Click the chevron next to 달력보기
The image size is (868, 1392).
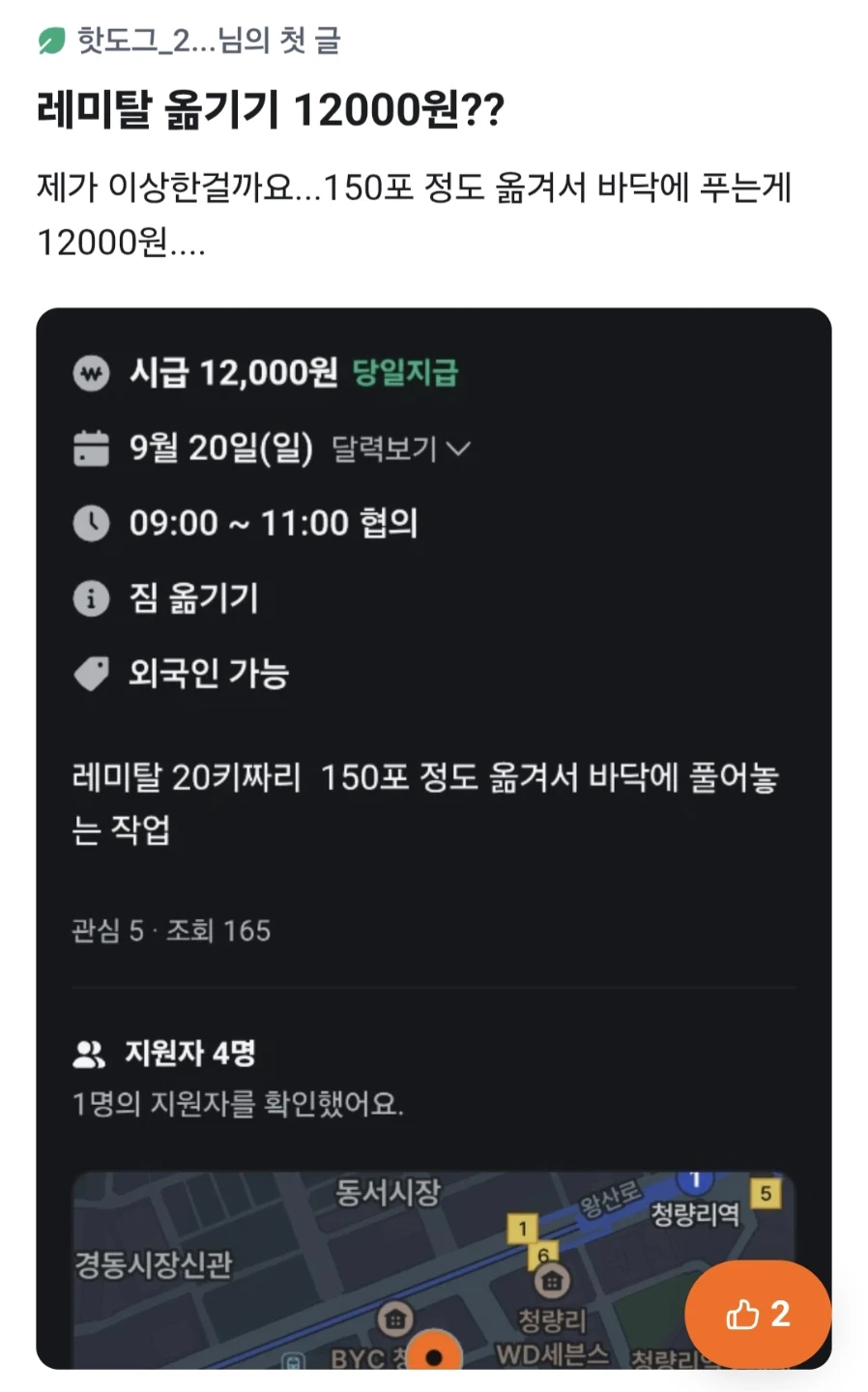coord(459,449)
